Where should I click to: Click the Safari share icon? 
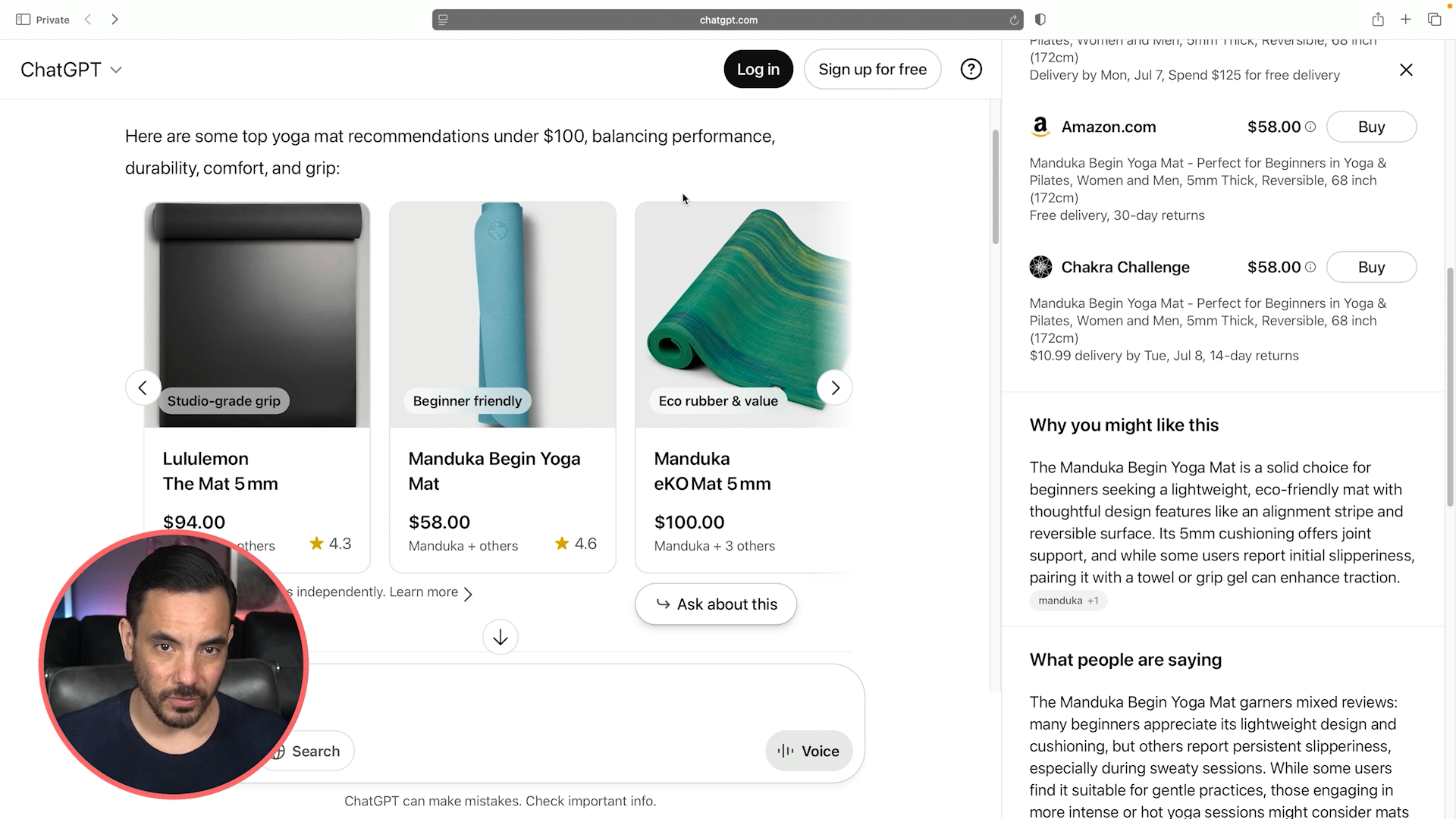1377,20
